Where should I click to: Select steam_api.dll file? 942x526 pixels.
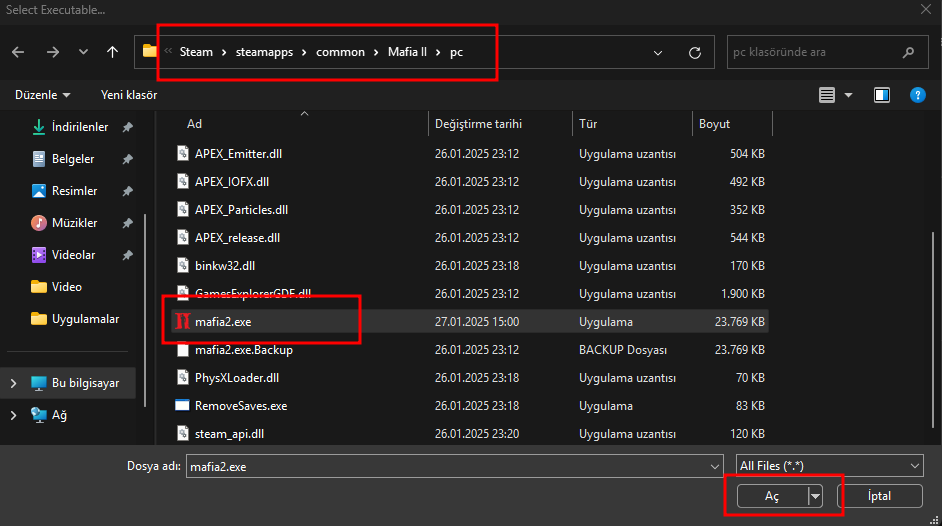(229, 434)
